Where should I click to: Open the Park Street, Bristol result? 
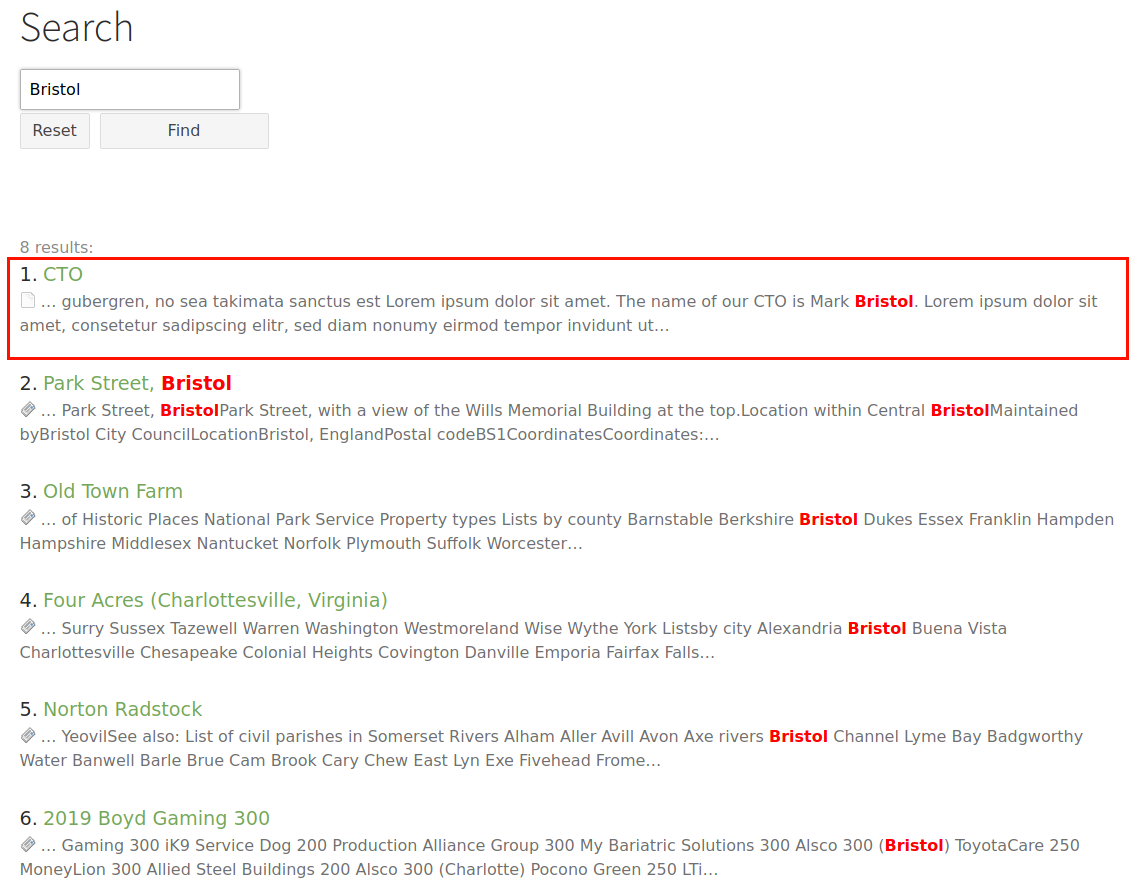(x=138, y=382)
